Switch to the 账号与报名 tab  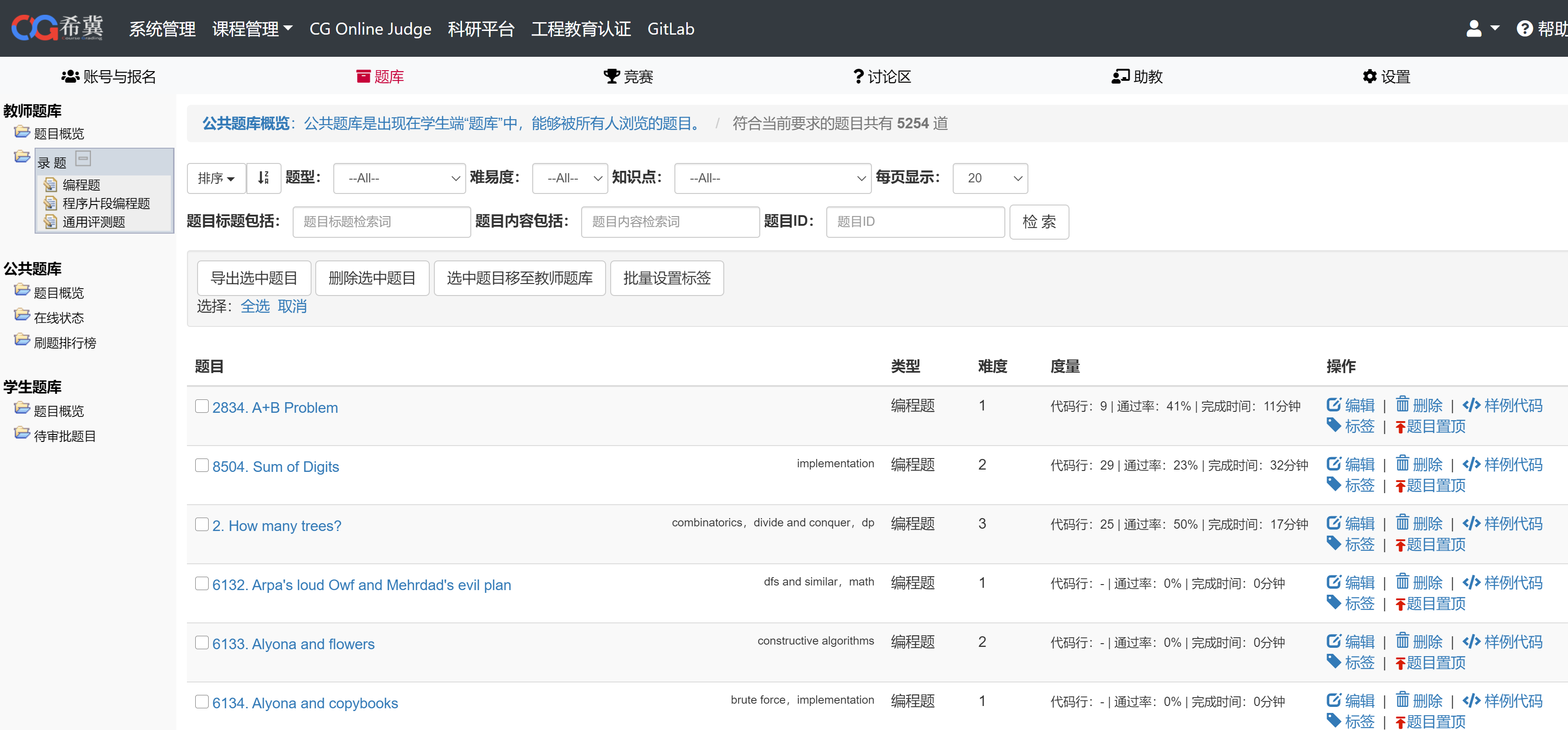[x=109, y=76]
